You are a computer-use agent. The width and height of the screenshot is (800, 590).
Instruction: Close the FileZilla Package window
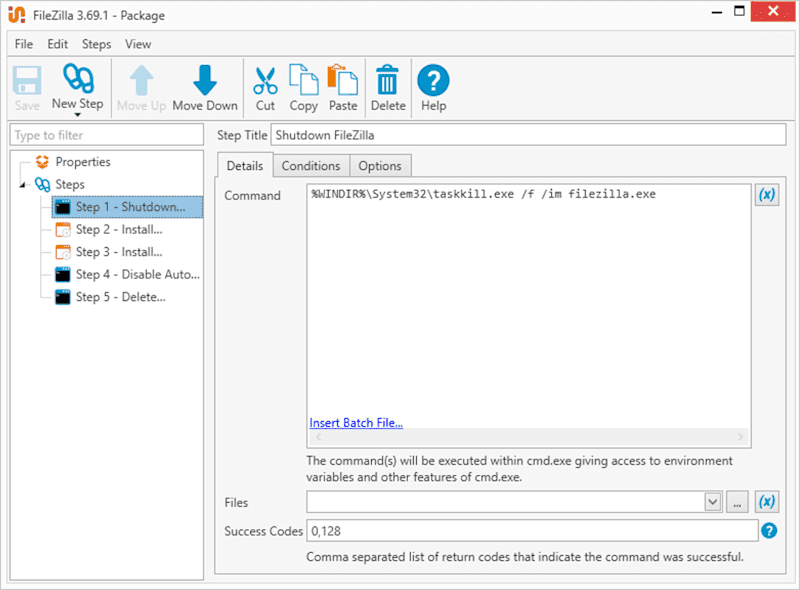coord(773,11)
